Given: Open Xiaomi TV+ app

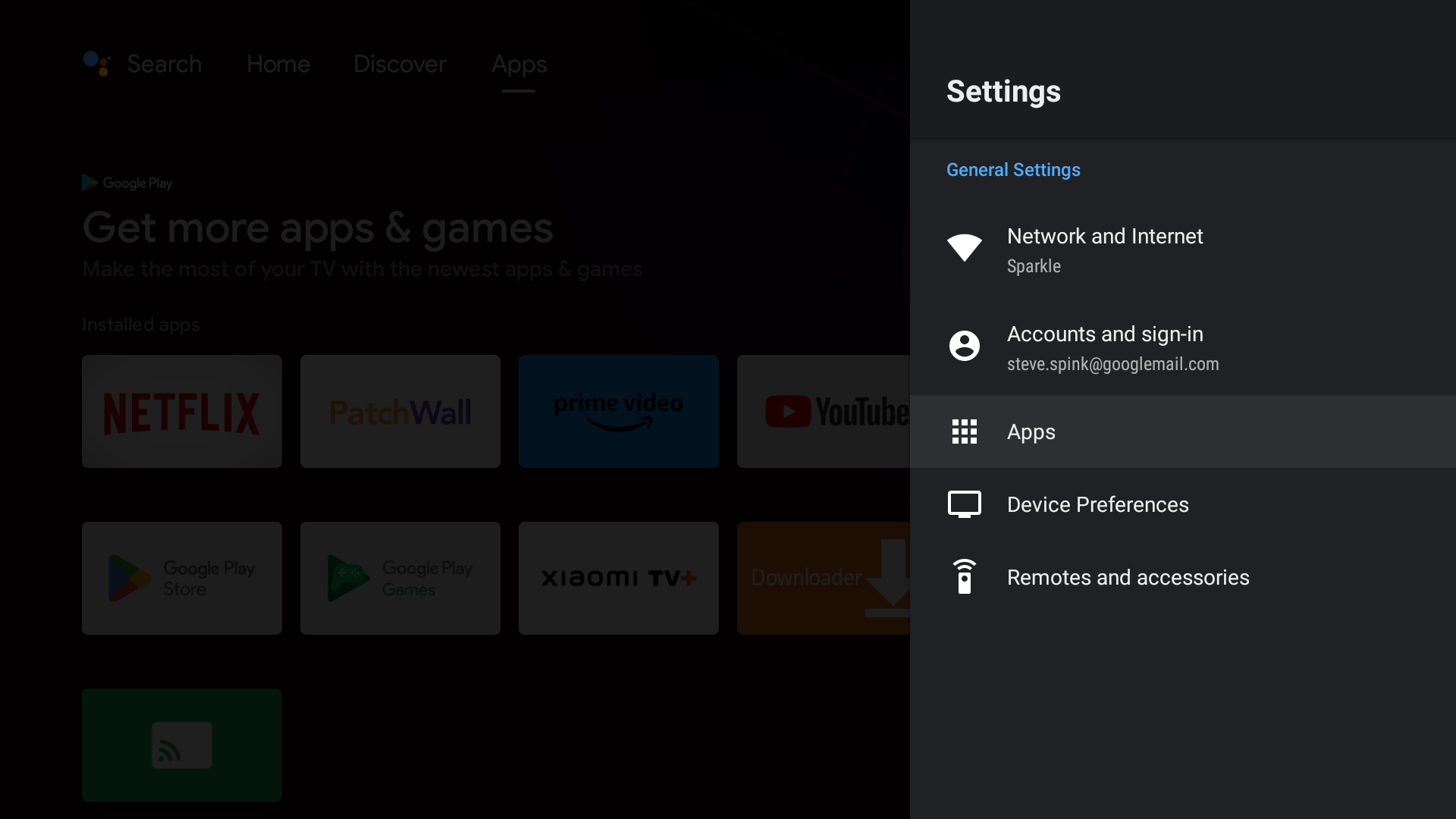Looking at the screenshot, I should coord(619,577).
